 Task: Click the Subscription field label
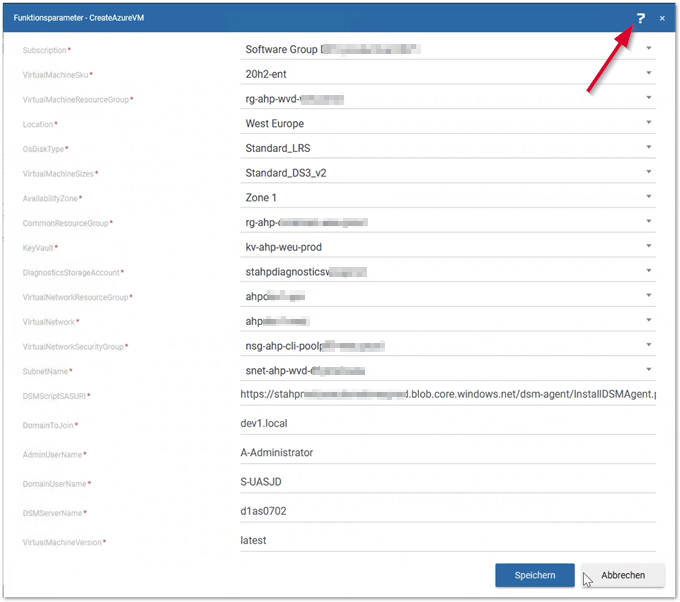click(x=44, y=50)
